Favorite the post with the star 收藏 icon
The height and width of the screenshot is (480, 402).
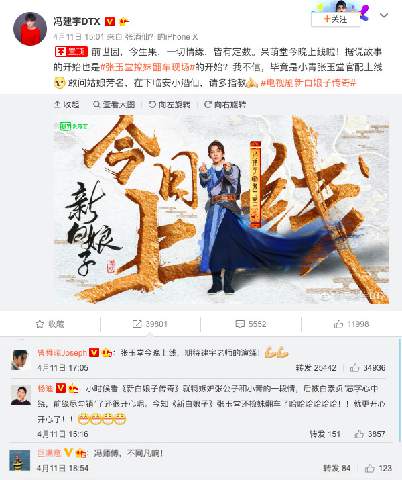click(x=50, y=324)
